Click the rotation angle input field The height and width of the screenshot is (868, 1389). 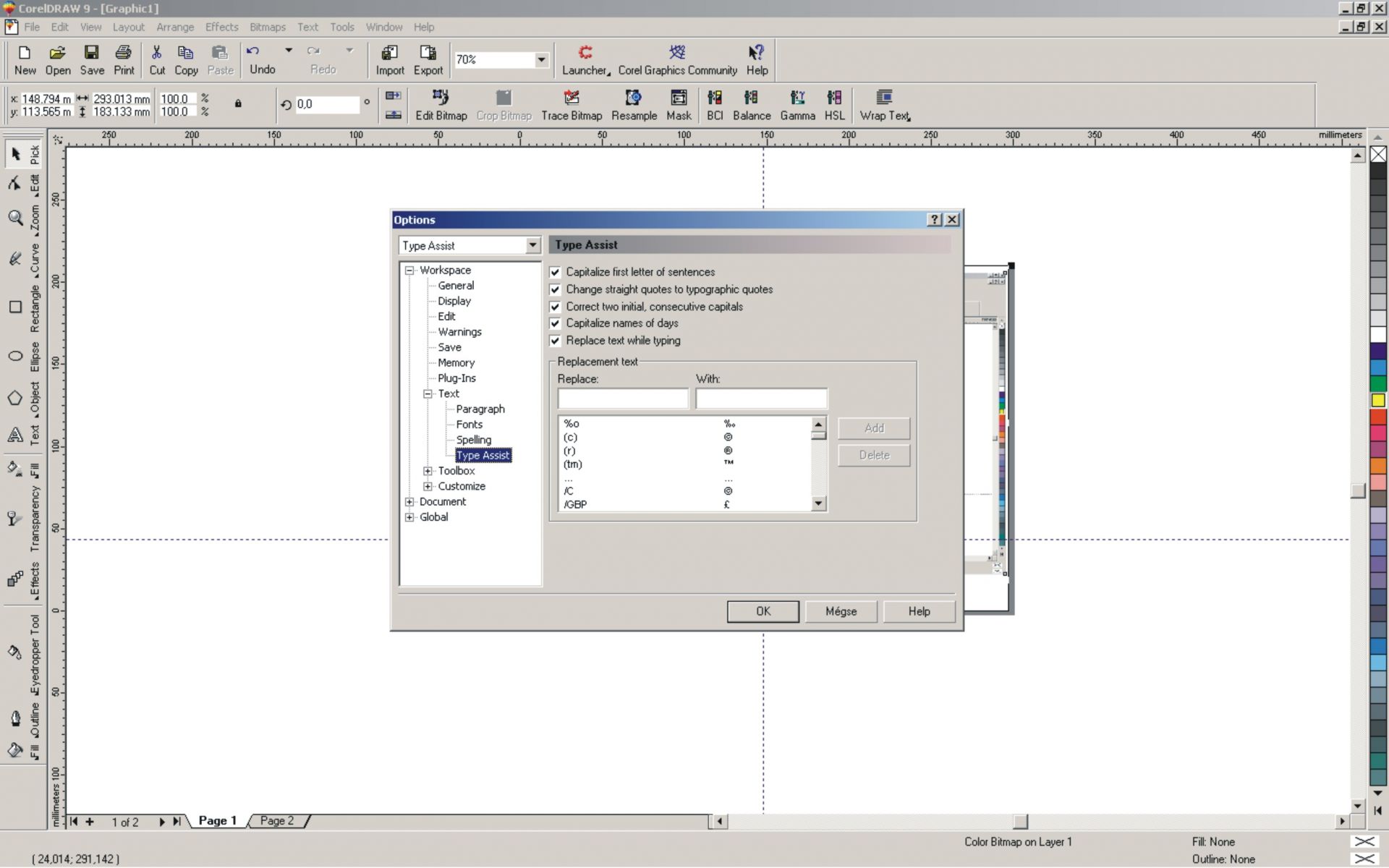(x=326, y=104)
